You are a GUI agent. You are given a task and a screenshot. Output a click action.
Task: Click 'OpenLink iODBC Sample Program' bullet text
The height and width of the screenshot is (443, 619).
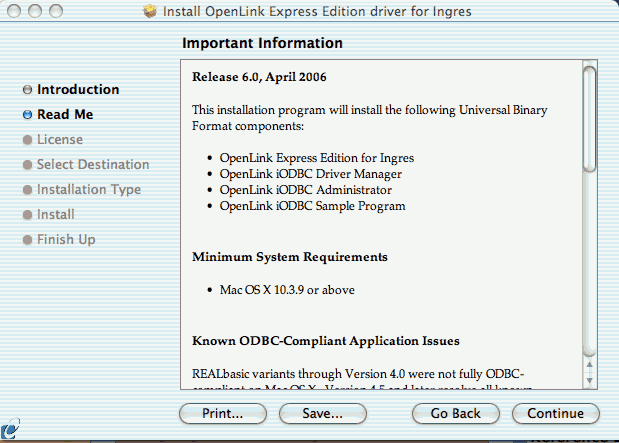point(312,206)
